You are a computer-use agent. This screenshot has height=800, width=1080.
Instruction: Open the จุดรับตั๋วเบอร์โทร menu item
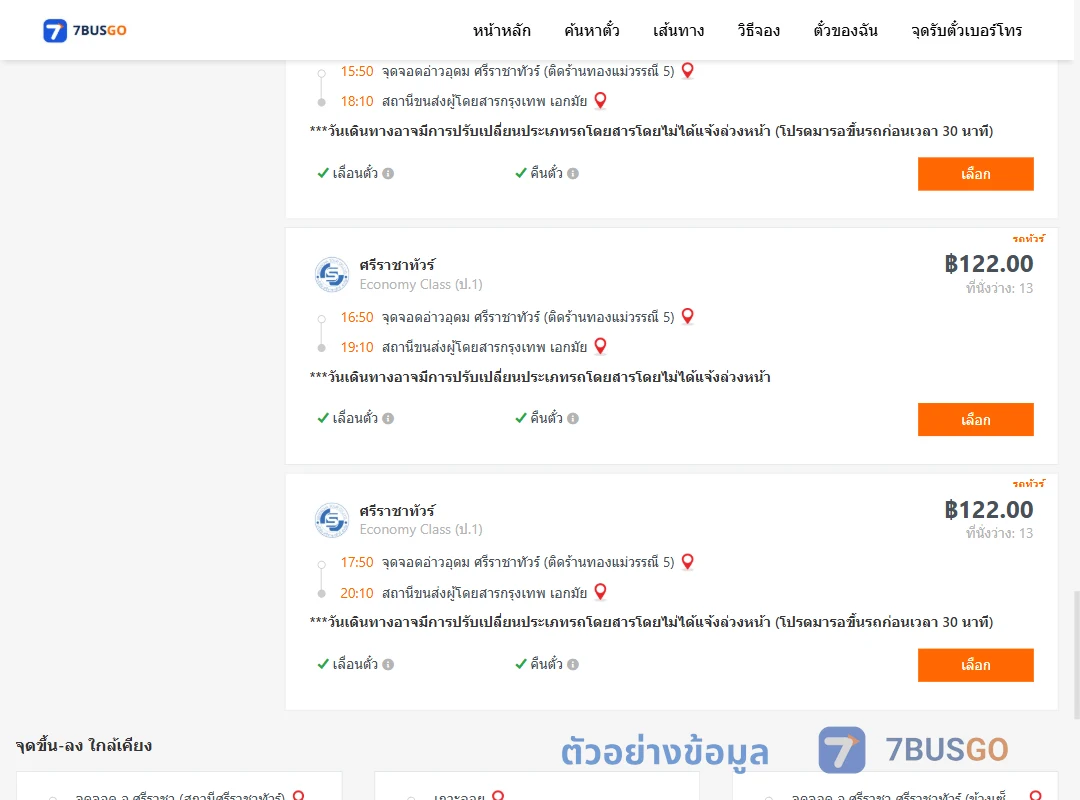coord(966,30)
